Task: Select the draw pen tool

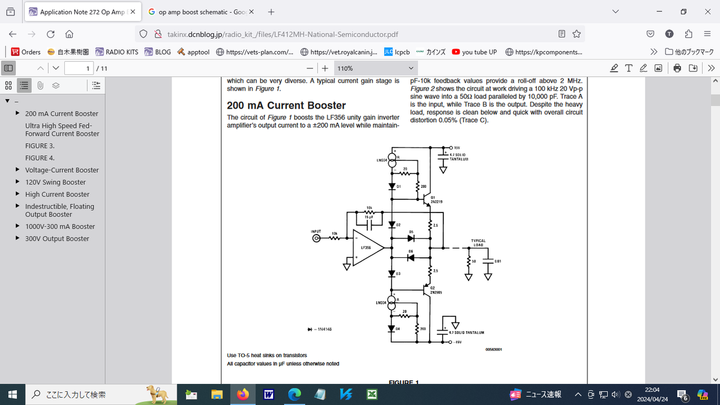Action: point(644,68)
